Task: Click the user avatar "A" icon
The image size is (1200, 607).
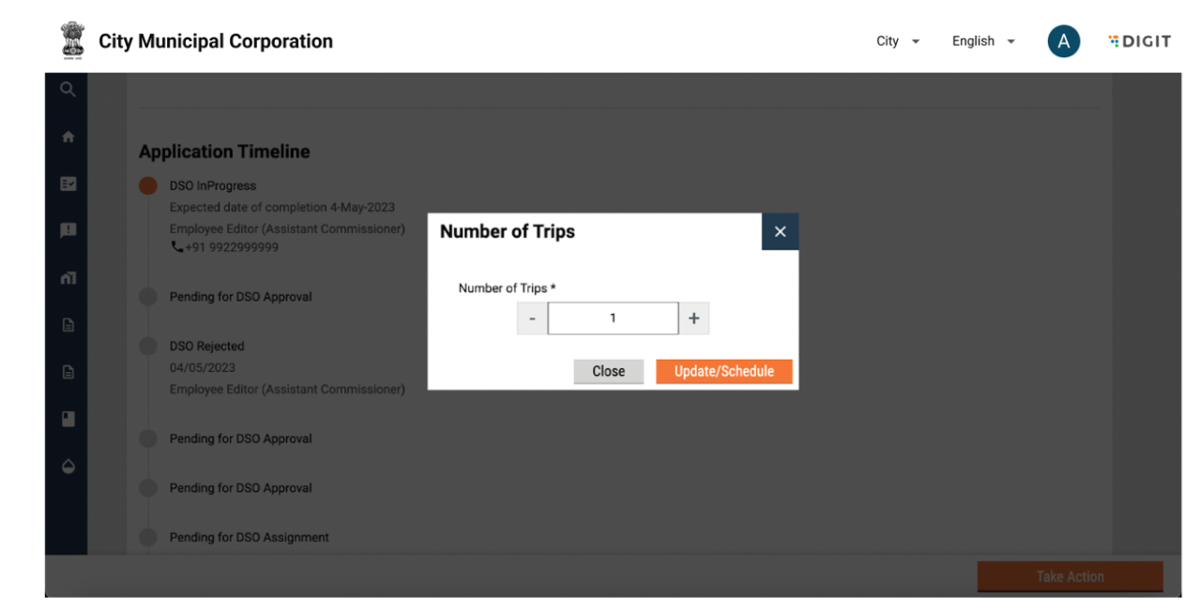Action: pos(1063,41)
